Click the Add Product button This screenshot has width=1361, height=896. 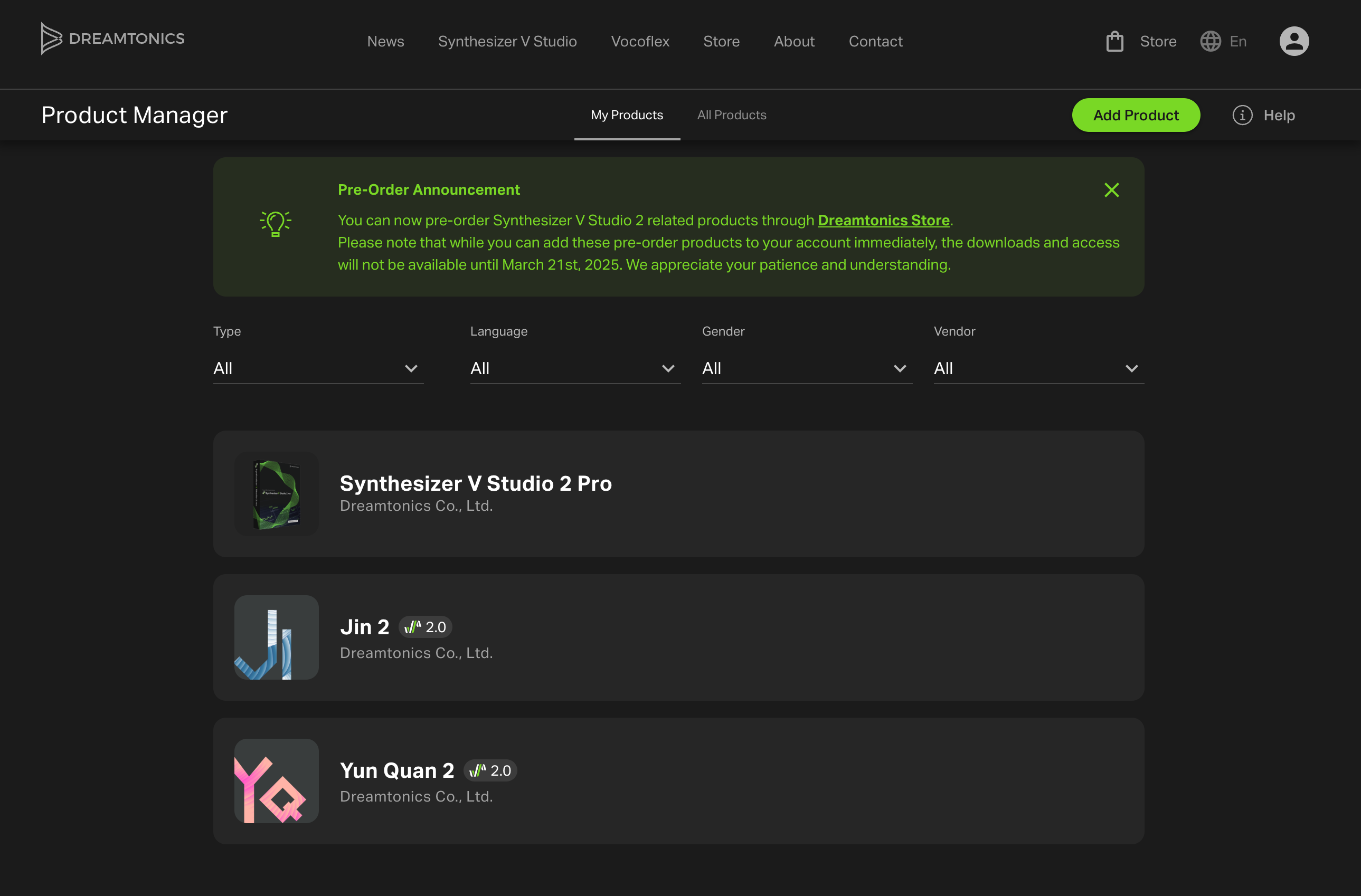[x=1135, y=115]
